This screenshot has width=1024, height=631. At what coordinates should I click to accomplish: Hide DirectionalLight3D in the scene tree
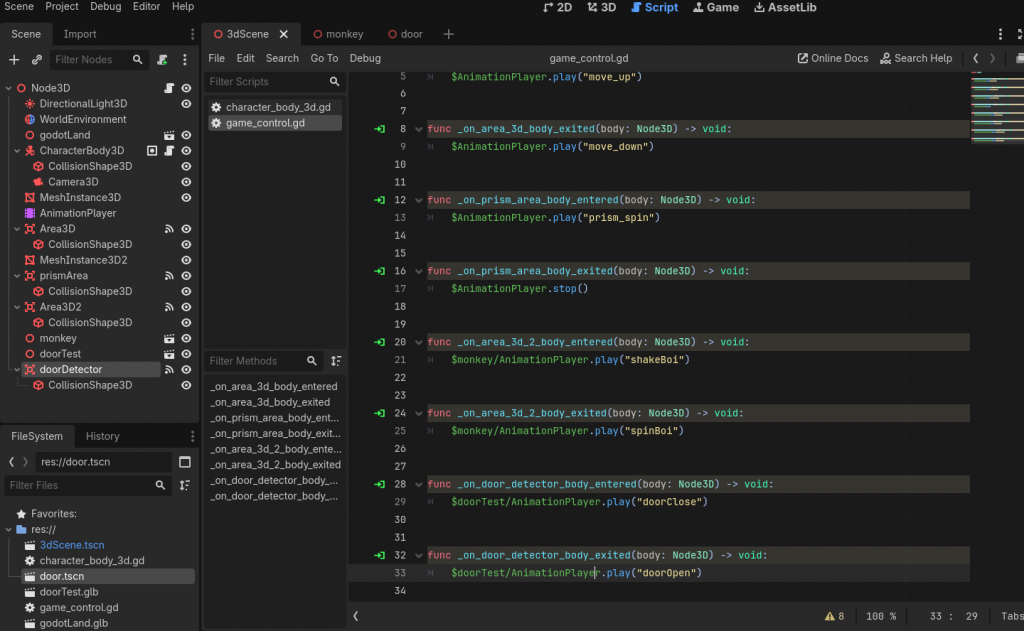tap(185, 103)
